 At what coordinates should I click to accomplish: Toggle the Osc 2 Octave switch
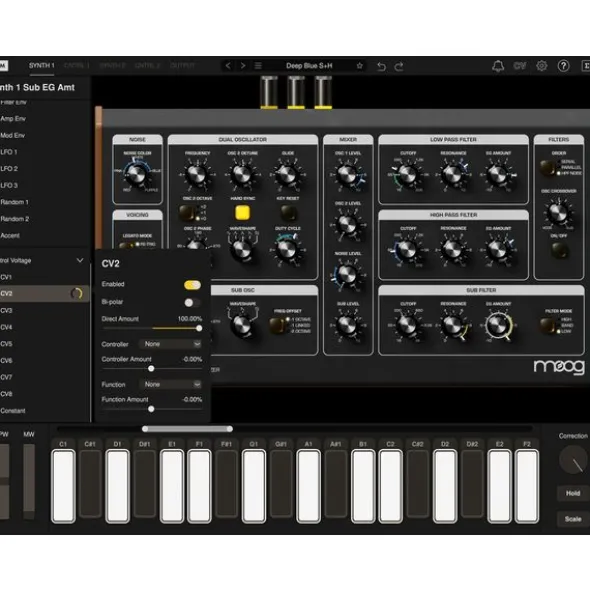188,213
